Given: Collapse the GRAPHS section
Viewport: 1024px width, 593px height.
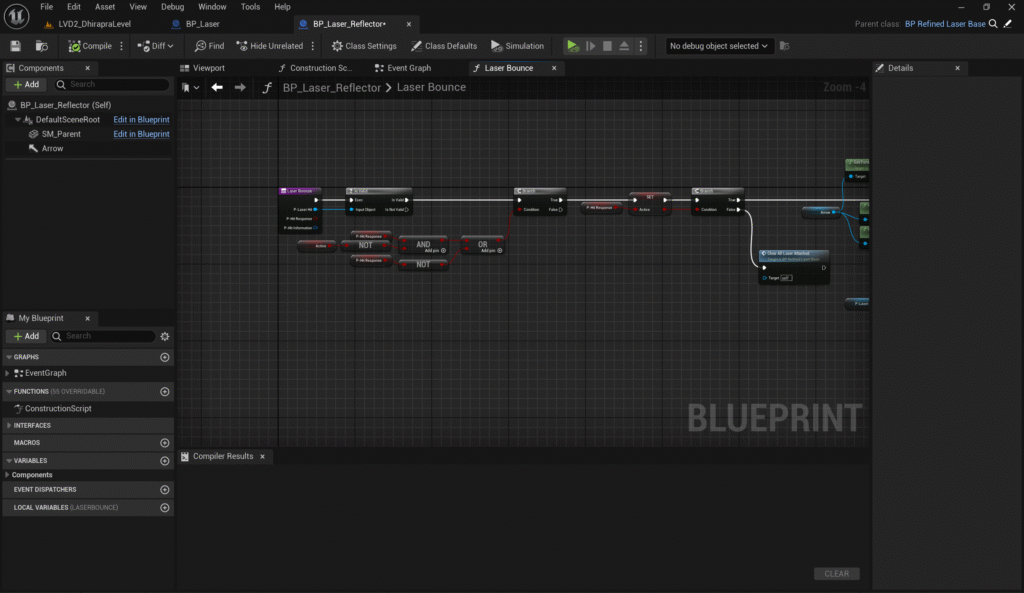Looking at the screenshot, I should point(9,357).
